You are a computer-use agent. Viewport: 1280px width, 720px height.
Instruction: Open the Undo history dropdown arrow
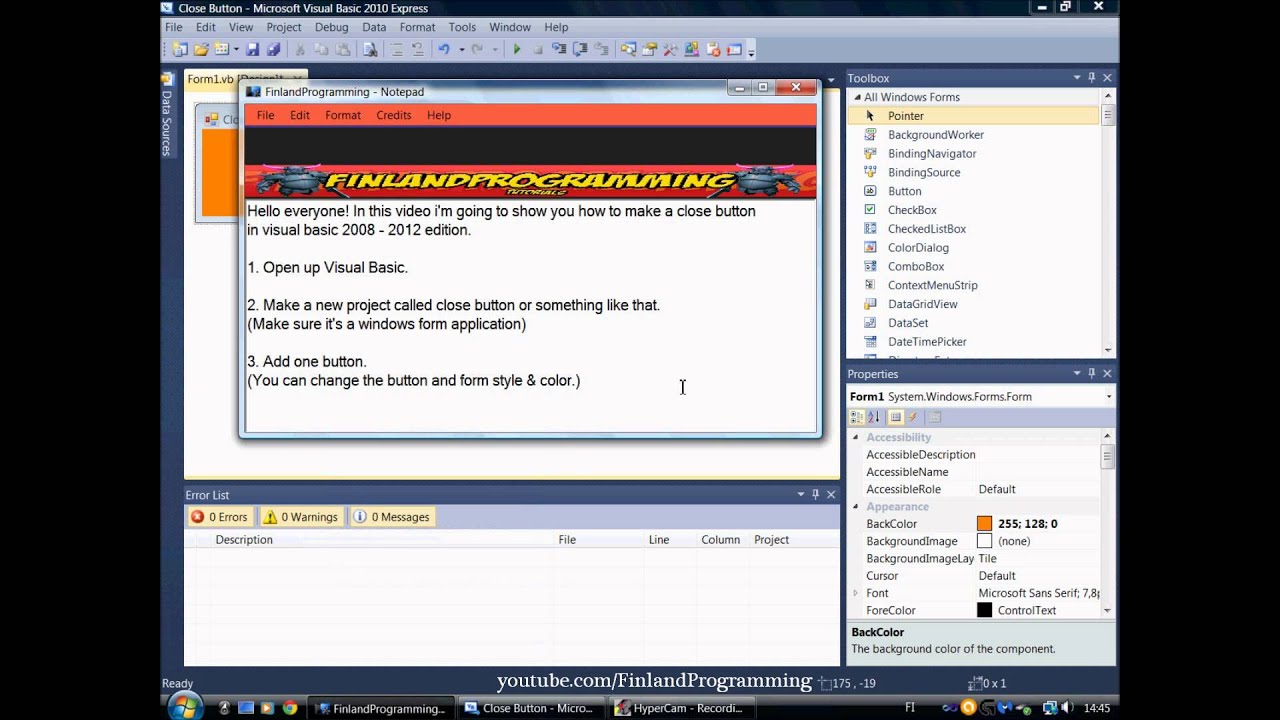(461, 49)
